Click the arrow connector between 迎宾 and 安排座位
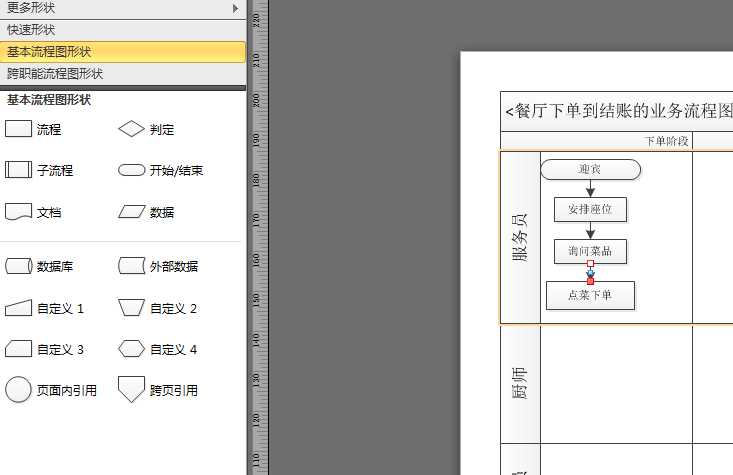The height and width of the screenshot is (475, 733). click(590, 188)
